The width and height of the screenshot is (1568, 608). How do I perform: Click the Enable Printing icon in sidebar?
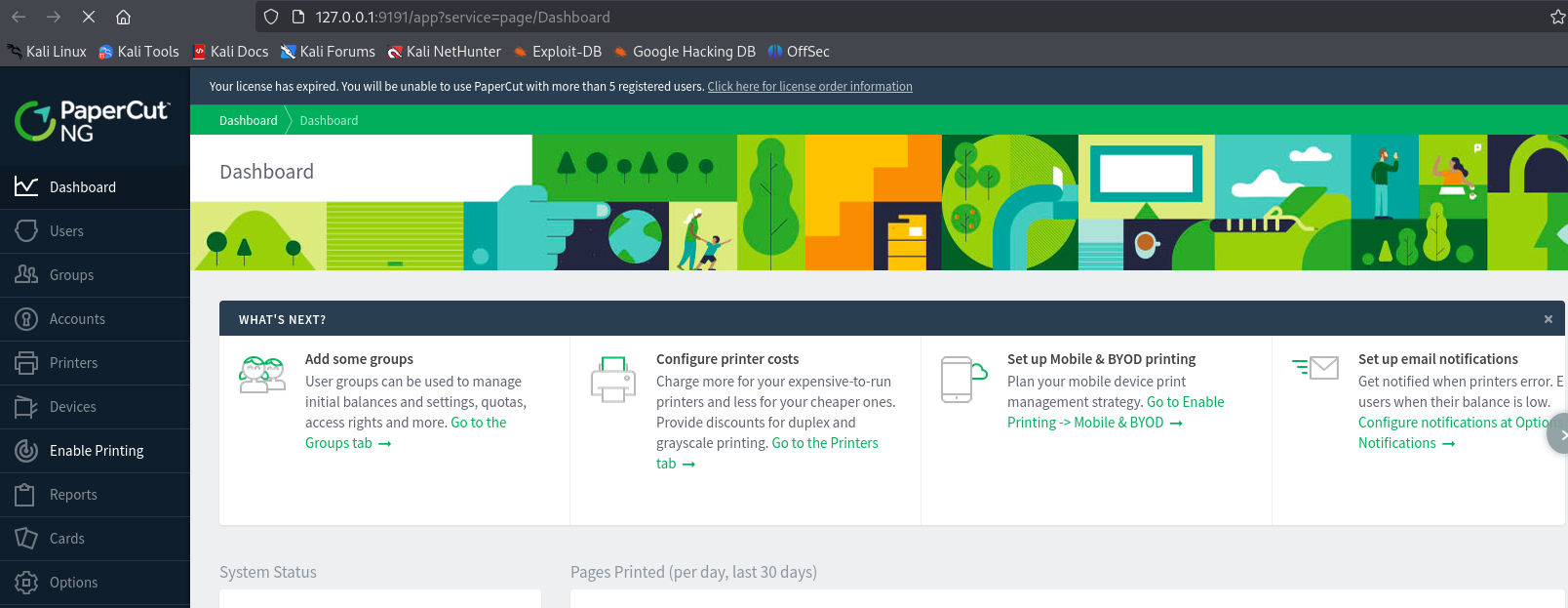(x=26, y=450)
